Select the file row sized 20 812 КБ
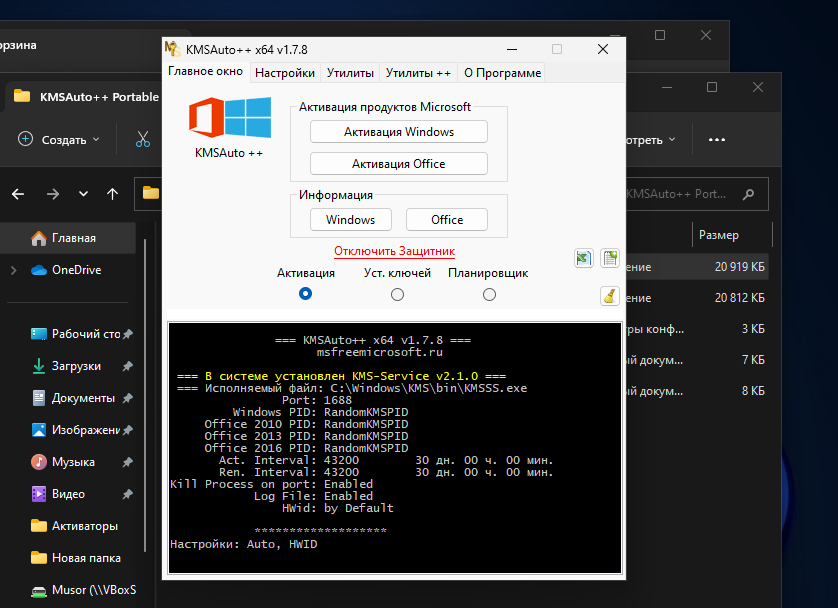Image resolution: width=838 pixels, height=608 pixels. click(x=697, y=298)
